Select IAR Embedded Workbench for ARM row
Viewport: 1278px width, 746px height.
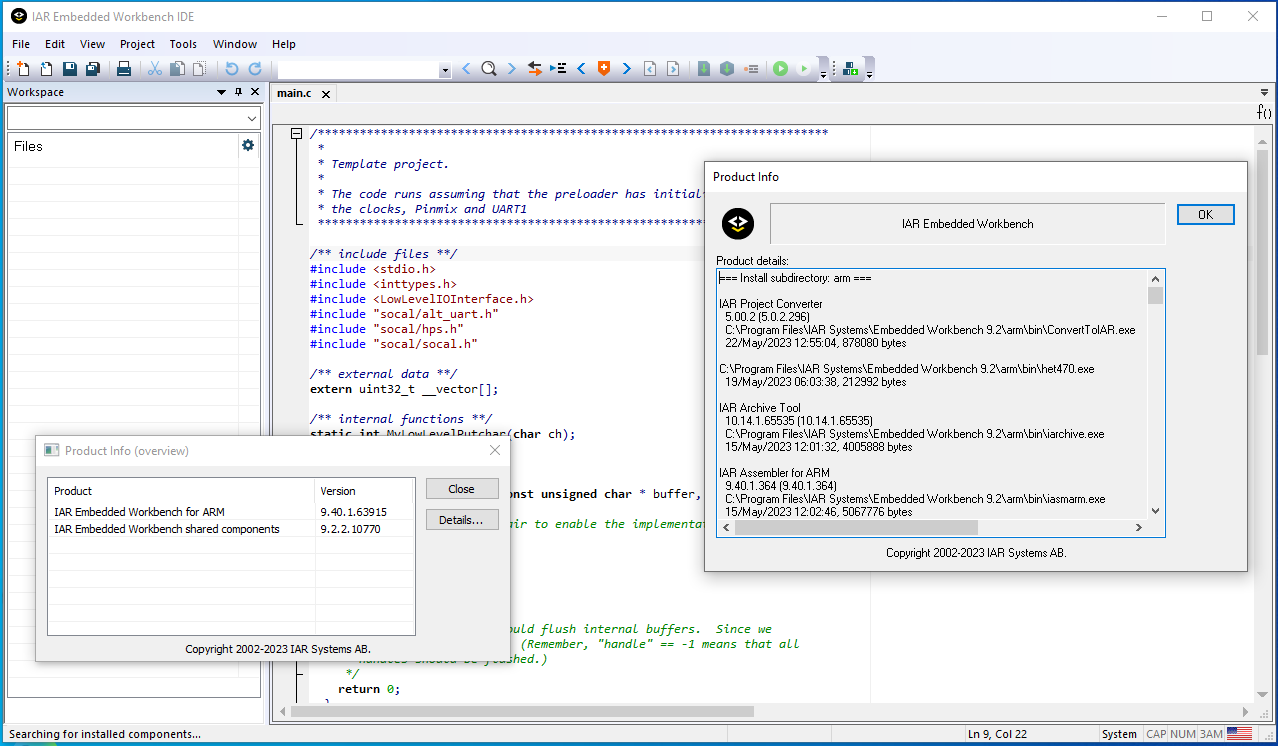[231, 512]
